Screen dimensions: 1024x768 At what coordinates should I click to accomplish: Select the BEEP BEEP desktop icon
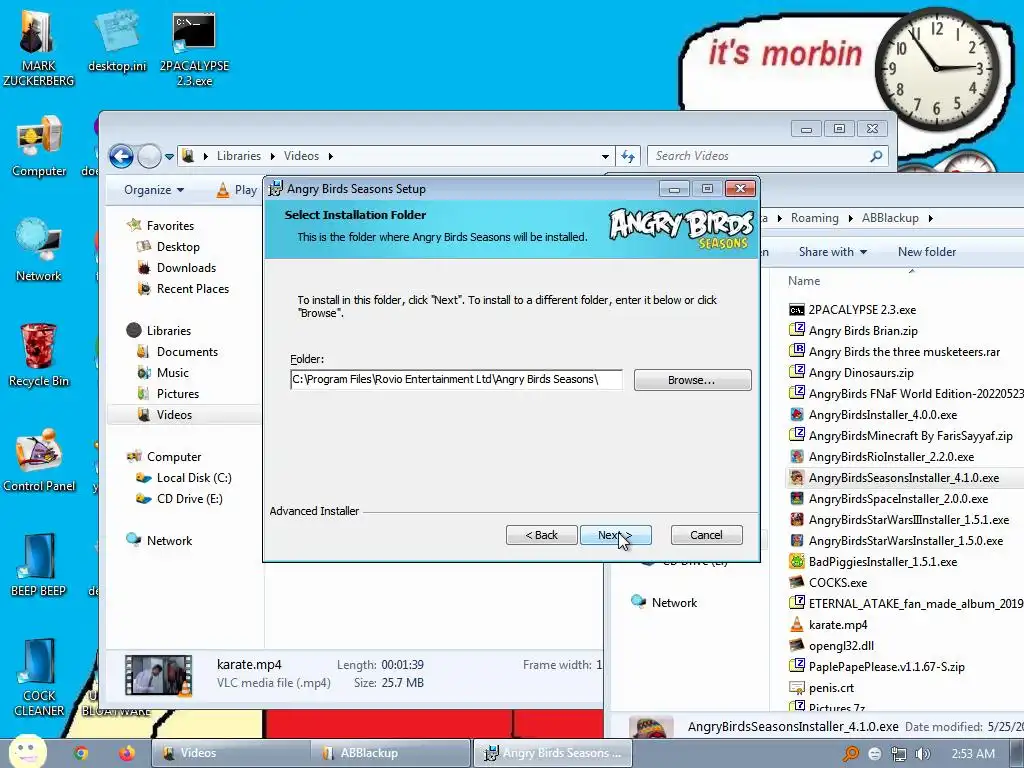pos(39,566)
